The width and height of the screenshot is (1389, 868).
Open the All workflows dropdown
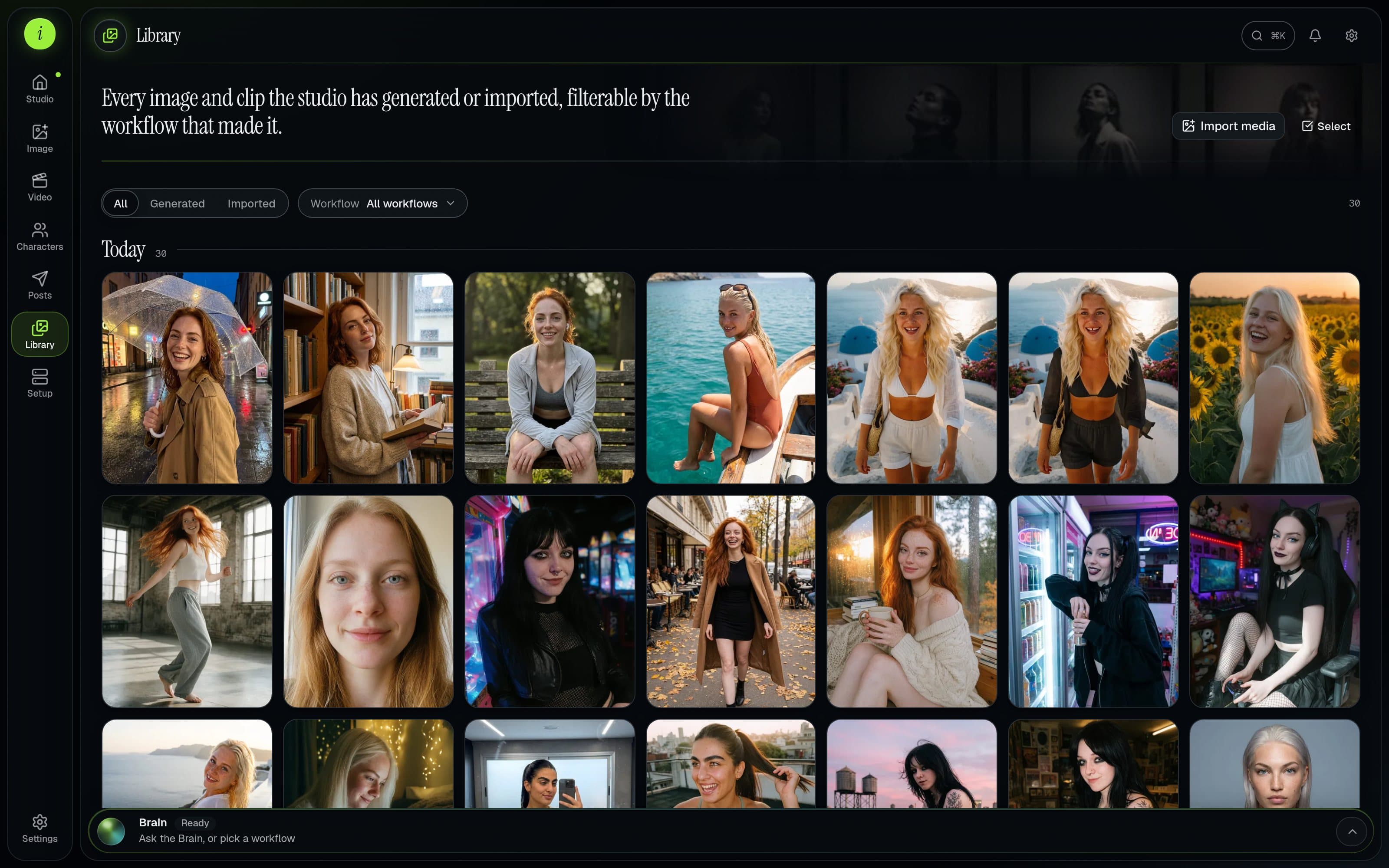(383, 203)
